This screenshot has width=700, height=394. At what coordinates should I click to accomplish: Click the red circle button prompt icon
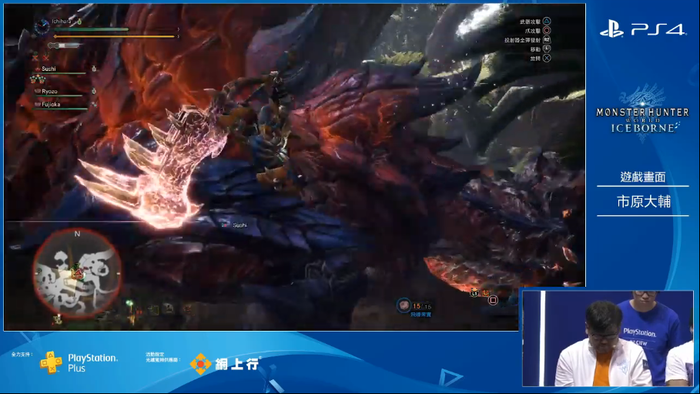click(x=547, y=30)
